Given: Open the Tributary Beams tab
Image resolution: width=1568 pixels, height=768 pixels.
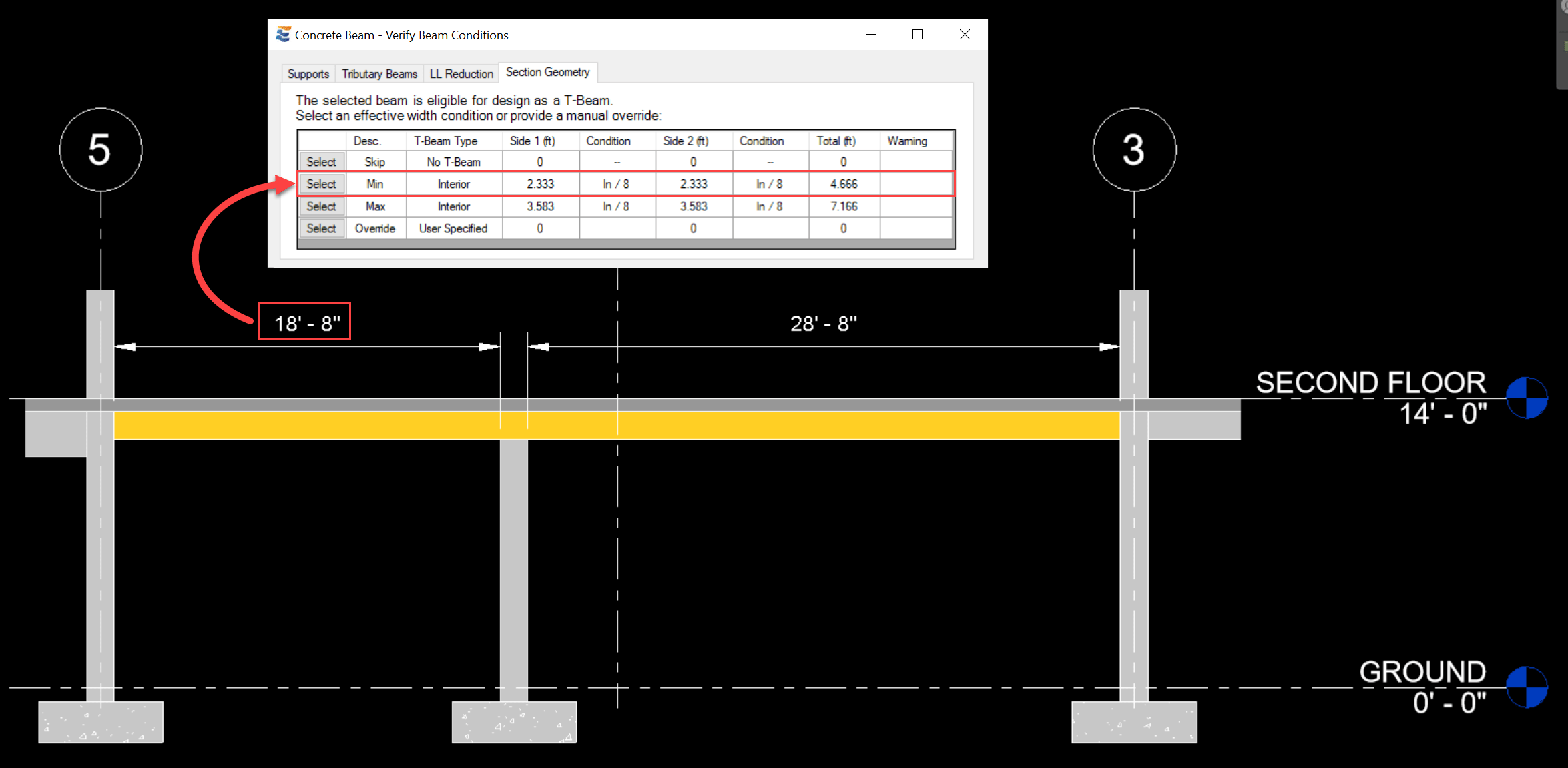Looking at the screenshot, I should [x=378, y=73].
